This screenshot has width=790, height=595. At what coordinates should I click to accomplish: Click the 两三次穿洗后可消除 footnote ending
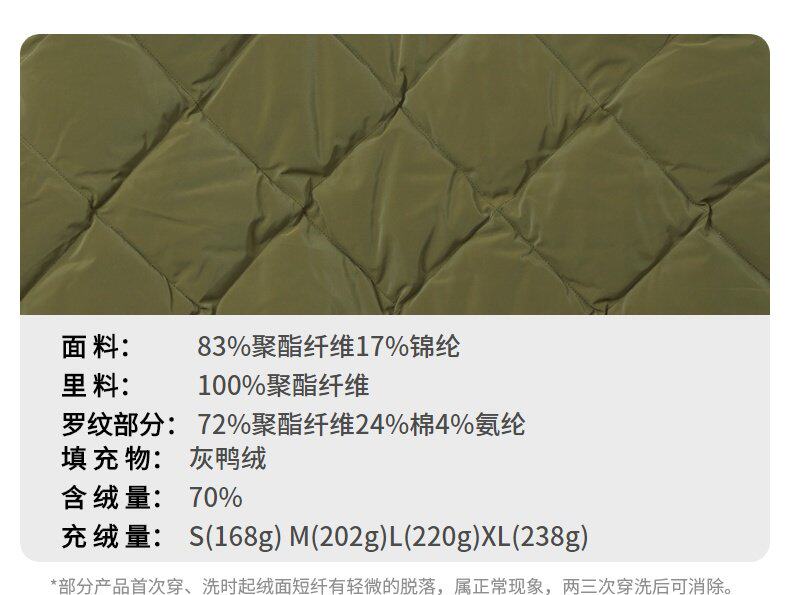tap(643, 586)
